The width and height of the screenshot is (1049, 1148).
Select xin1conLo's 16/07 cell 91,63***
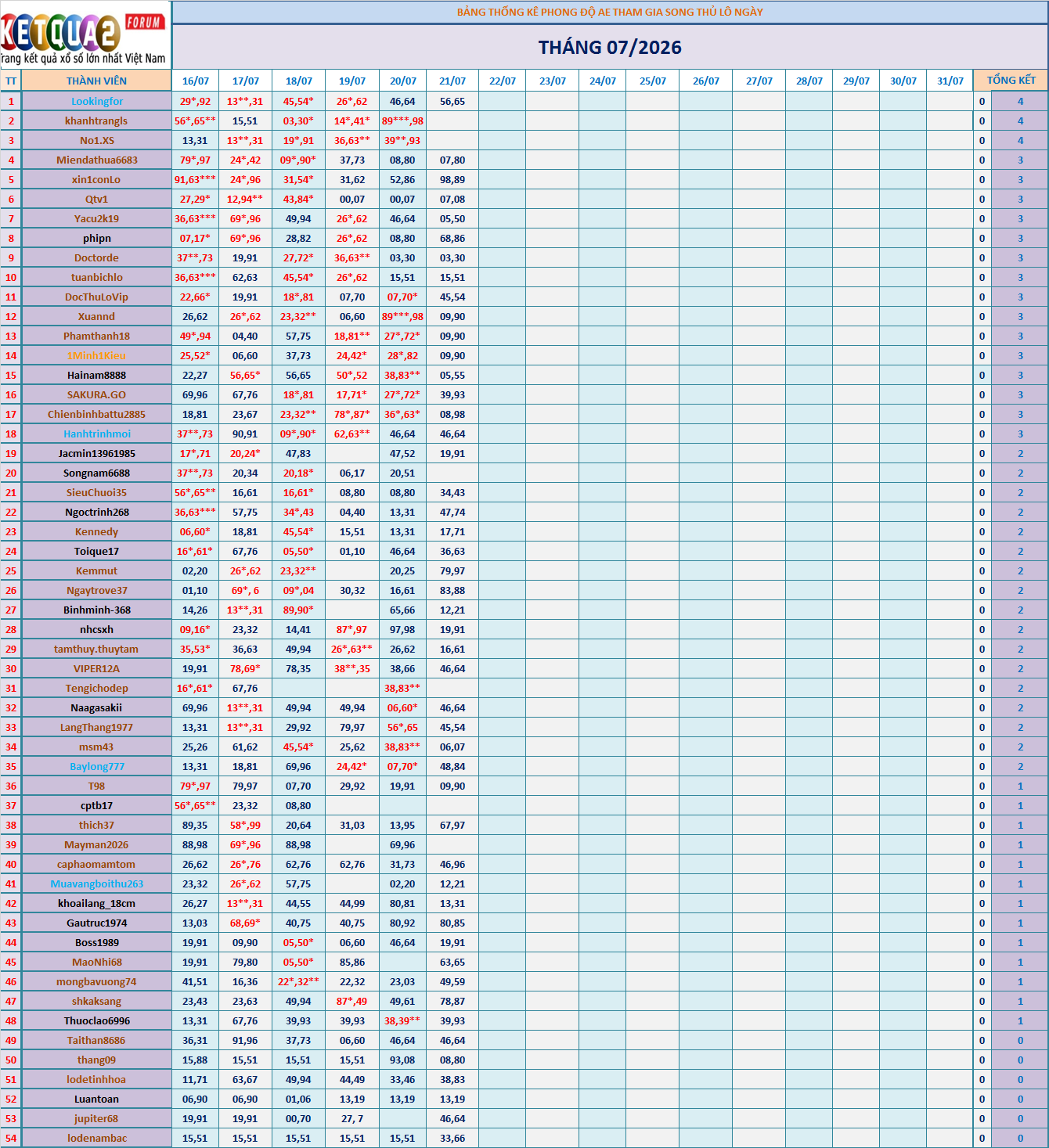[195, 179]
